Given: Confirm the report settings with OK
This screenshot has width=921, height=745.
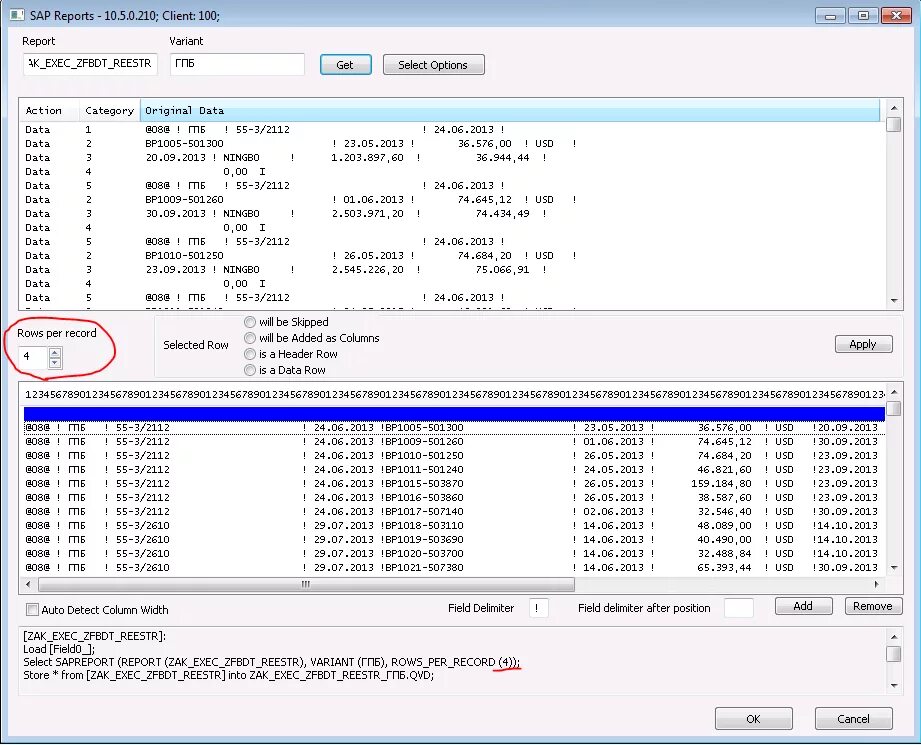Looking at the screenshot, I should coord(752,718).
